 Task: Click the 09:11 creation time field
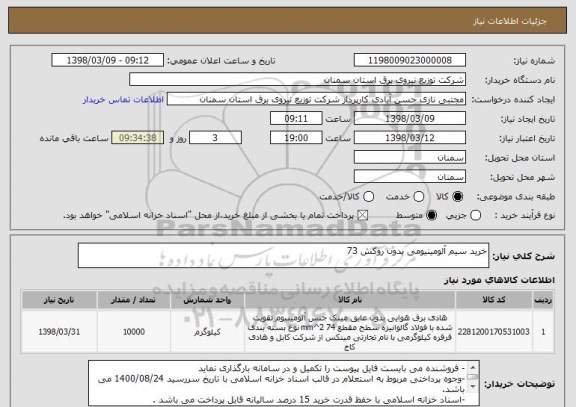point(296,119)
